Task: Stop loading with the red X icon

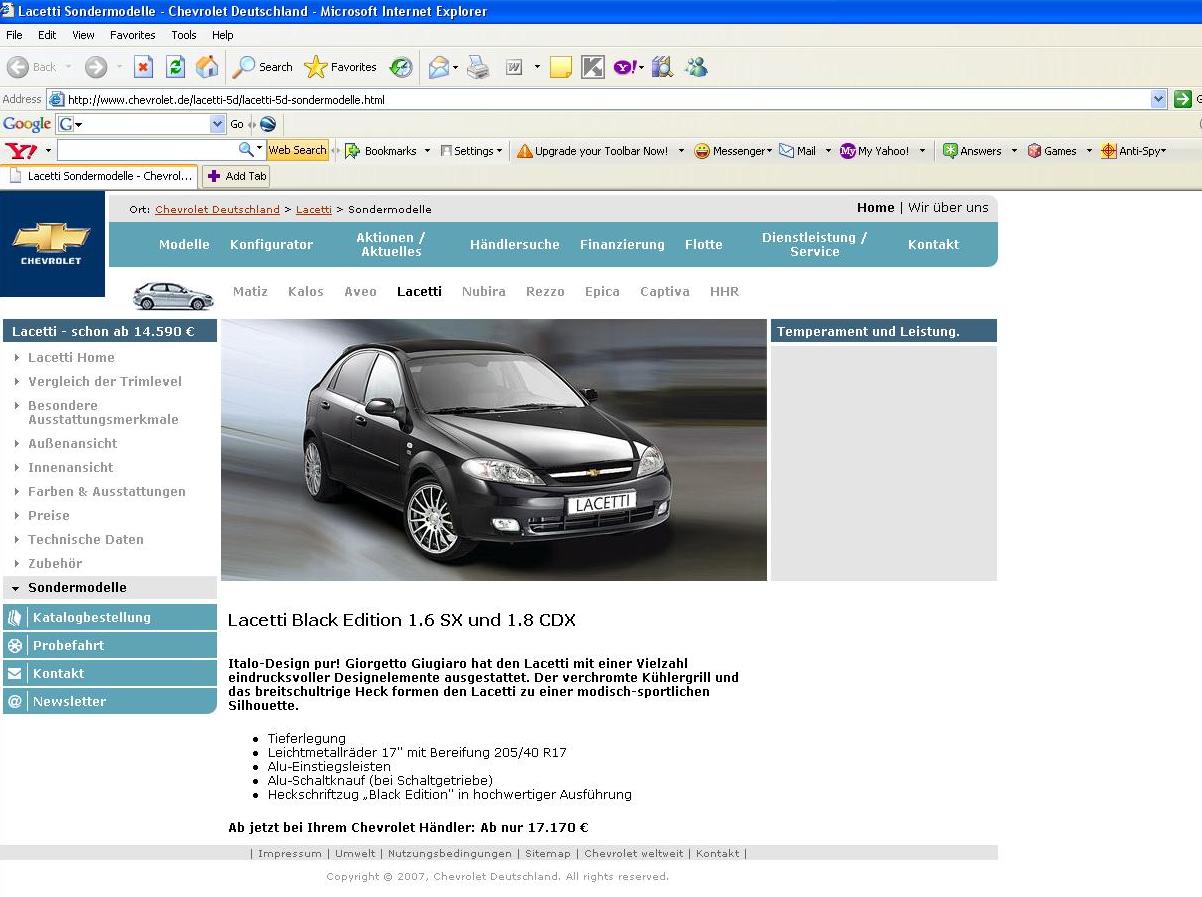Action: pos(144,67)
